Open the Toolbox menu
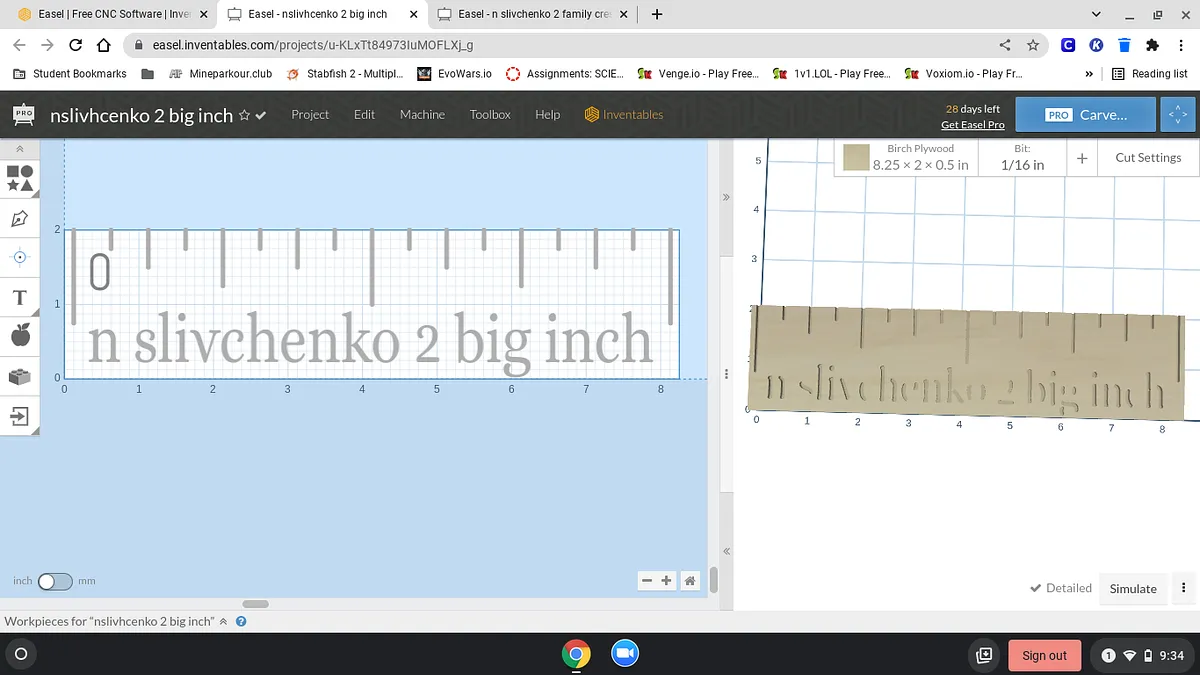This screenshot has width=1200, height=675. click(490, 115)
